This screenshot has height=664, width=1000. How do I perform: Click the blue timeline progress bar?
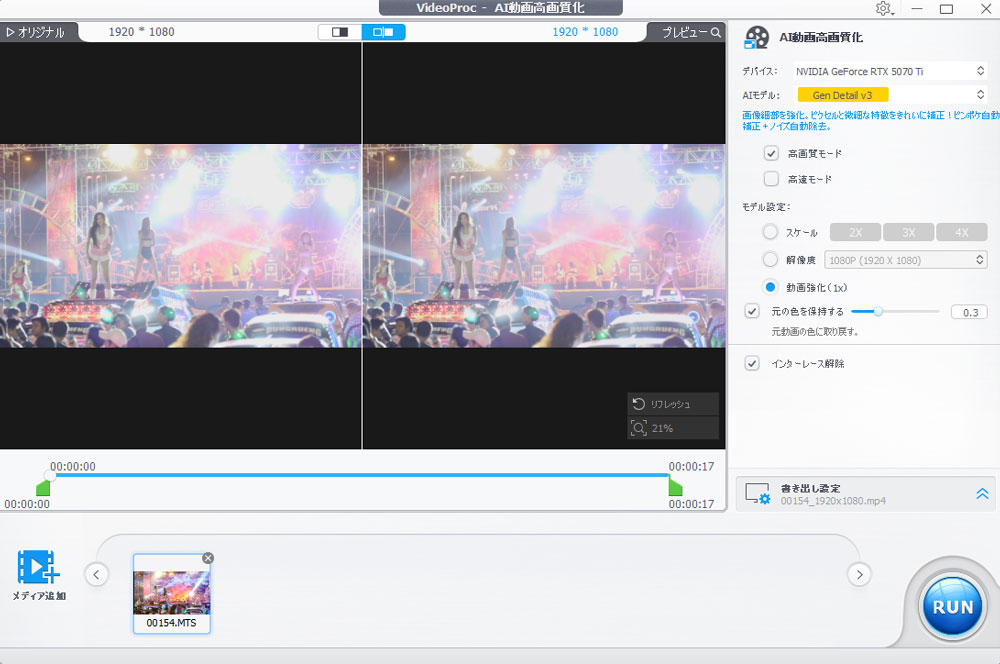tap(360, 475)
